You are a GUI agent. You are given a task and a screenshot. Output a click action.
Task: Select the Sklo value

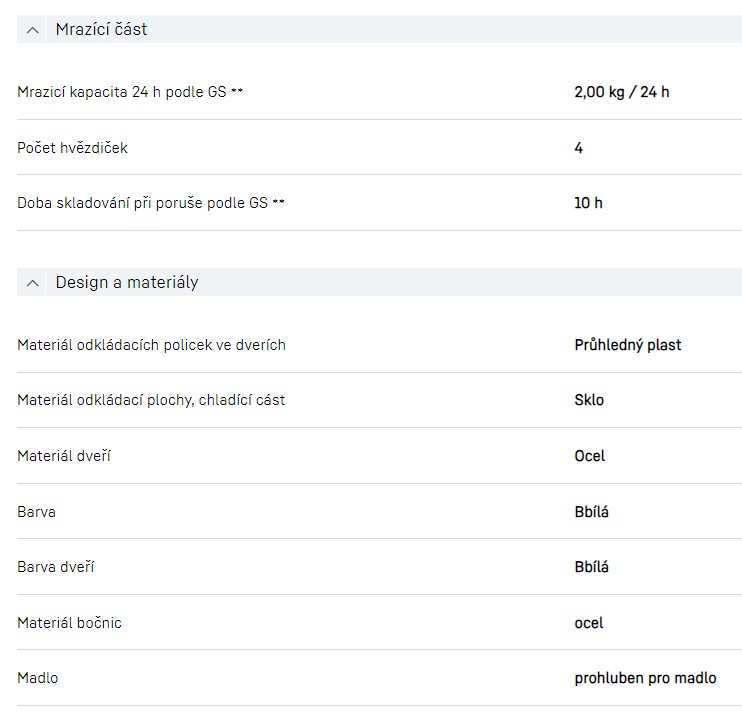pyautogui.click(x=589, y=400)
